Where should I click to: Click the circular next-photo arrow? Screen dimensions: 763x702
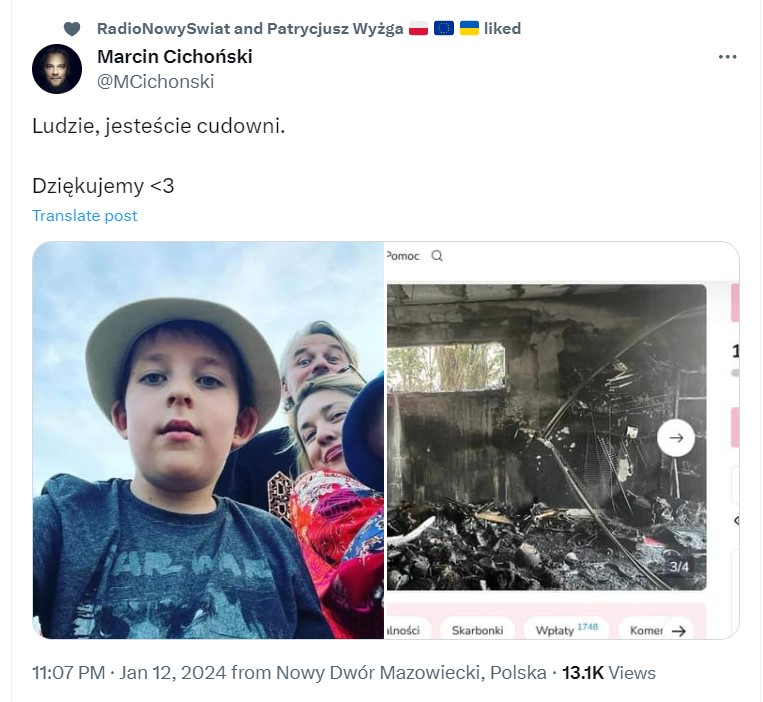pos(676,438)
